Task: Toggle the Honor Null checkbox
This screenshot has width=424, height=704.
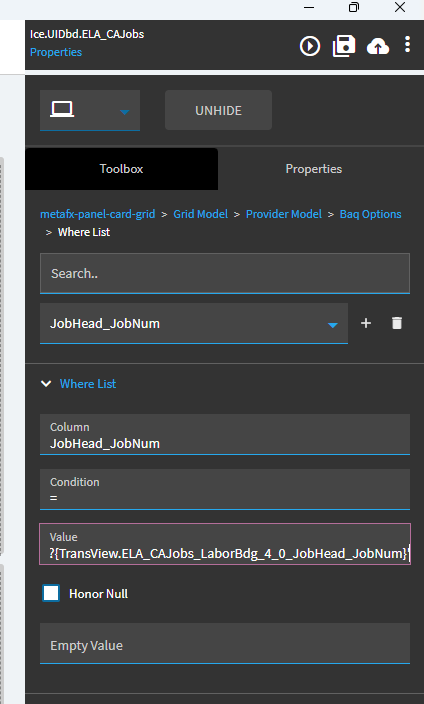Action: (51, 593)
